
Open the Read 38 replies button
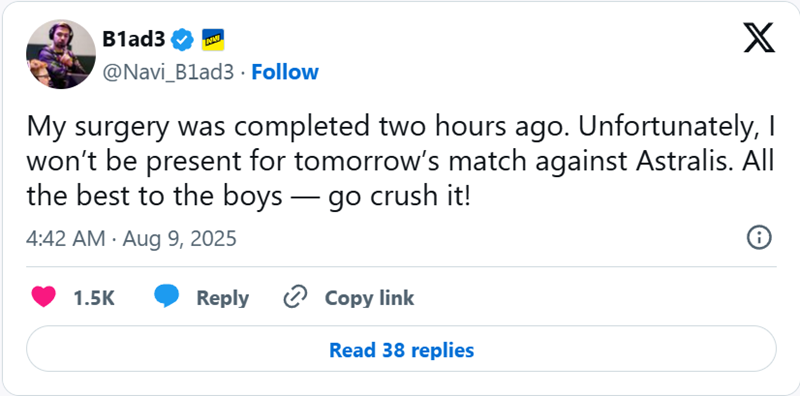pos(401,349)
